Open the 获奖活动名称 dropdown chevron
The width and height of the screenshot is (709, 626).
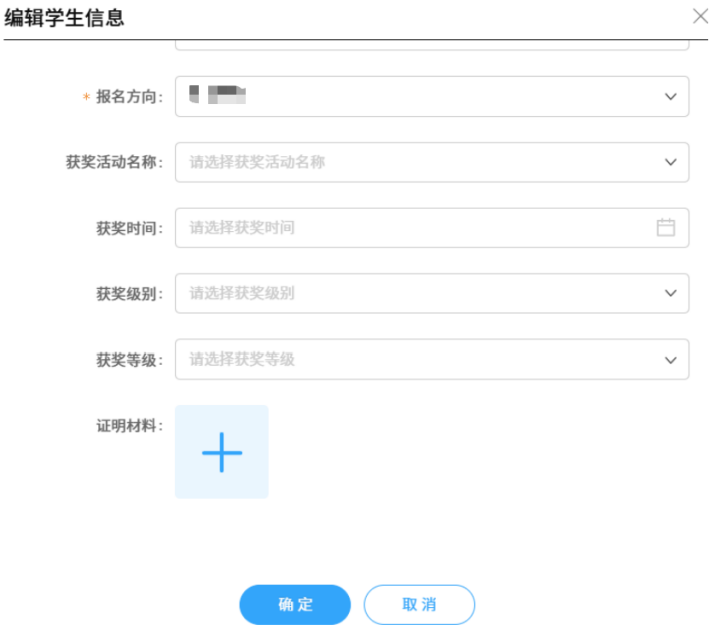pyautogui.click(x=670, y=162)
